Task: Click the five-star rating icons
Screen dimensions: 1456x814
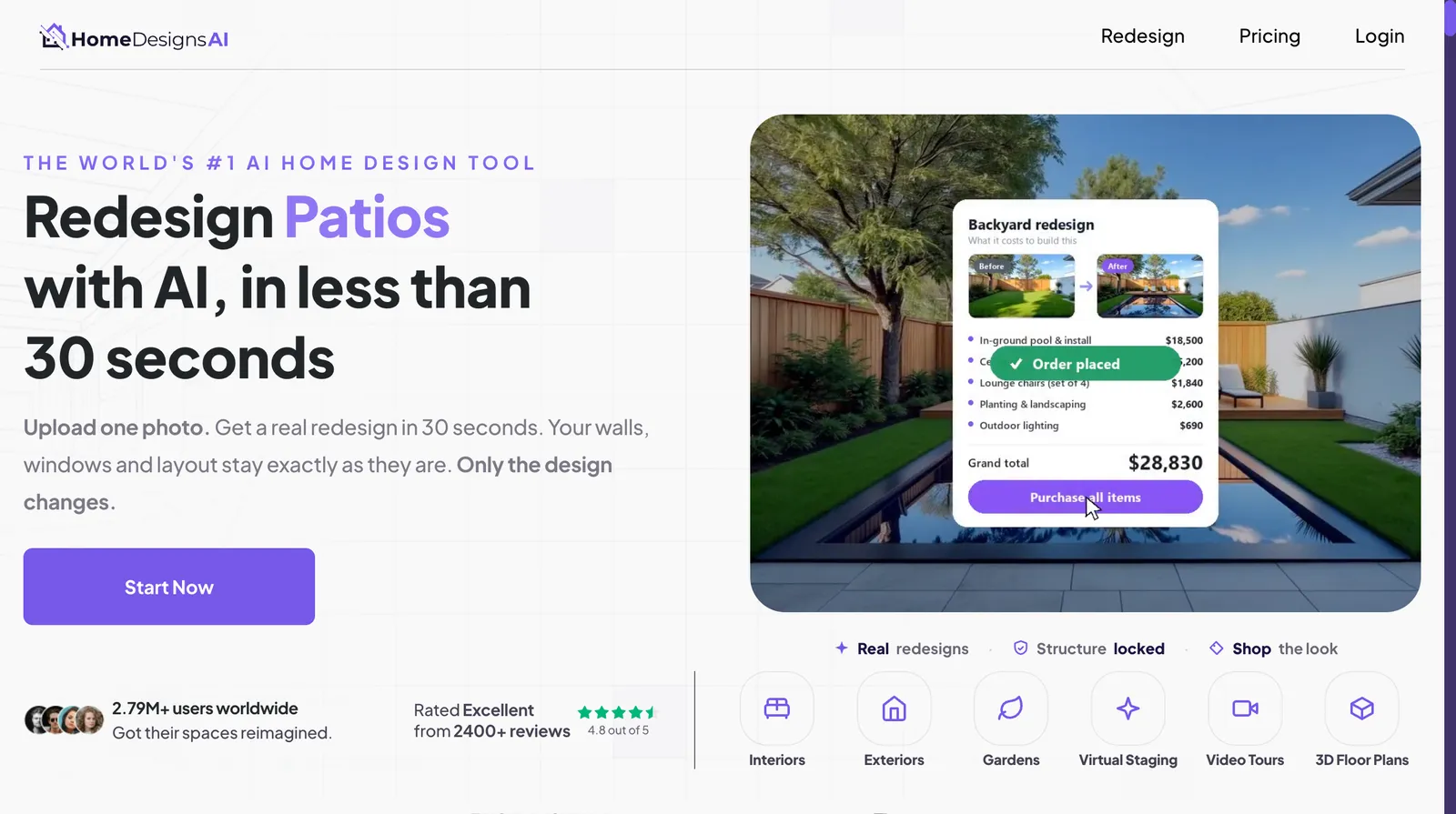Action: 617,712
